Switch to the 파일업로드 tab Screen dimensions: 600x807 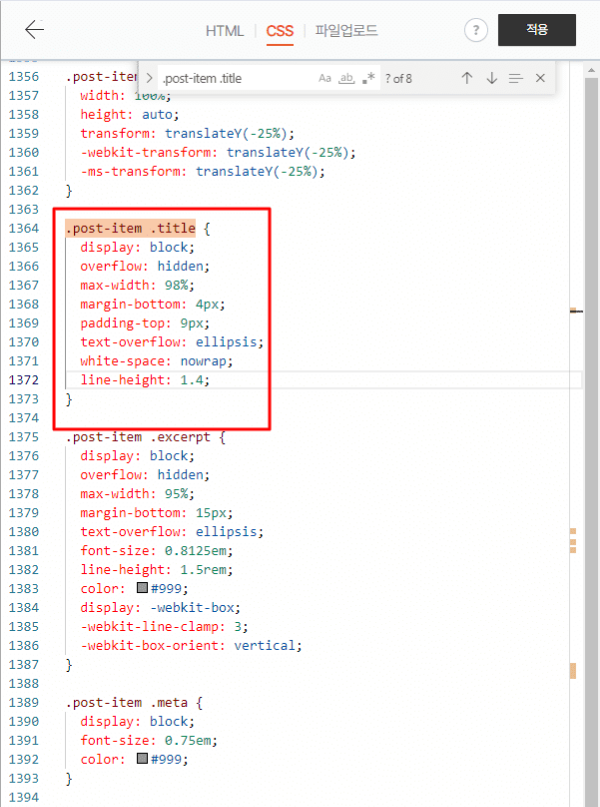346,30
